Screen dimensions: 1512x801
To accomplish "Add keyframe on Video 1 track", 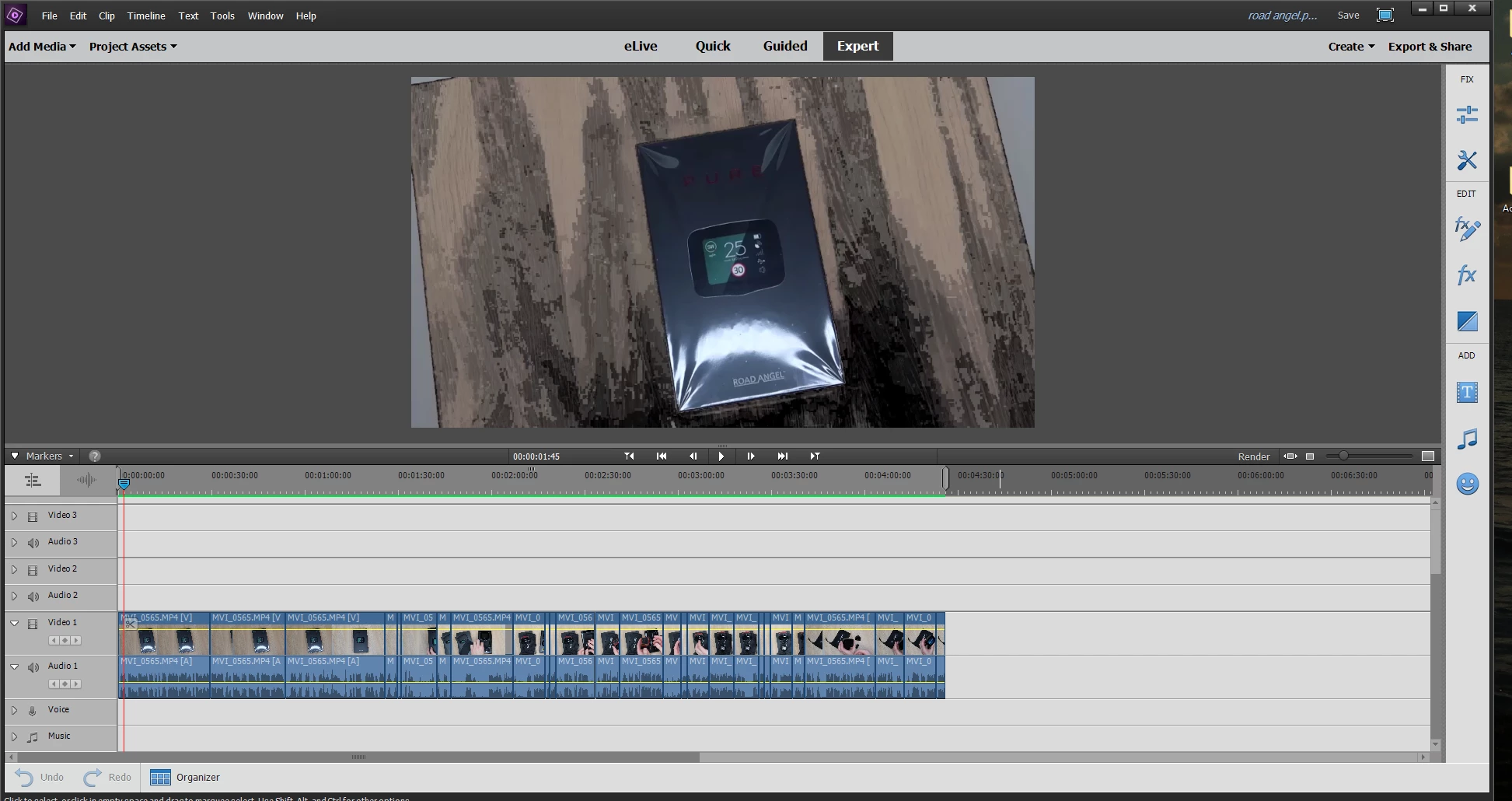I will click(65, 641).
